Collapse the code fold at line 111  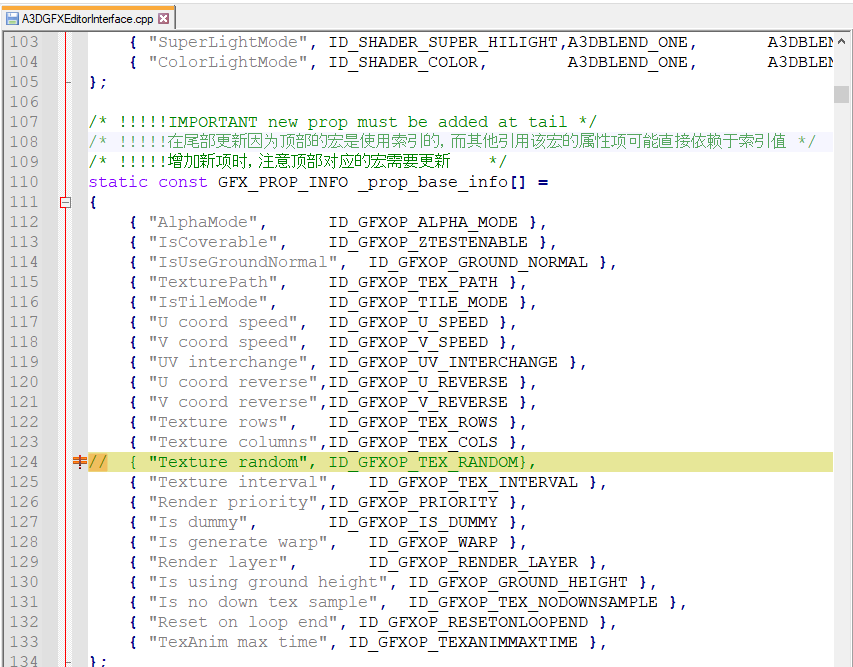click(65, 202)
